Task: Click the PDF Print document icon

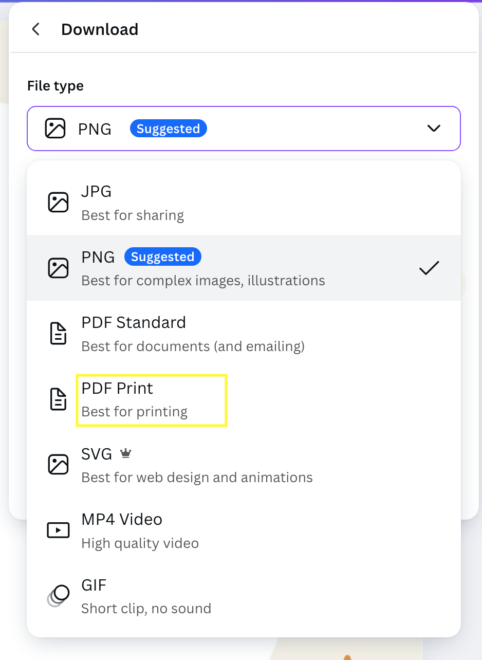Action: point(58,399)
